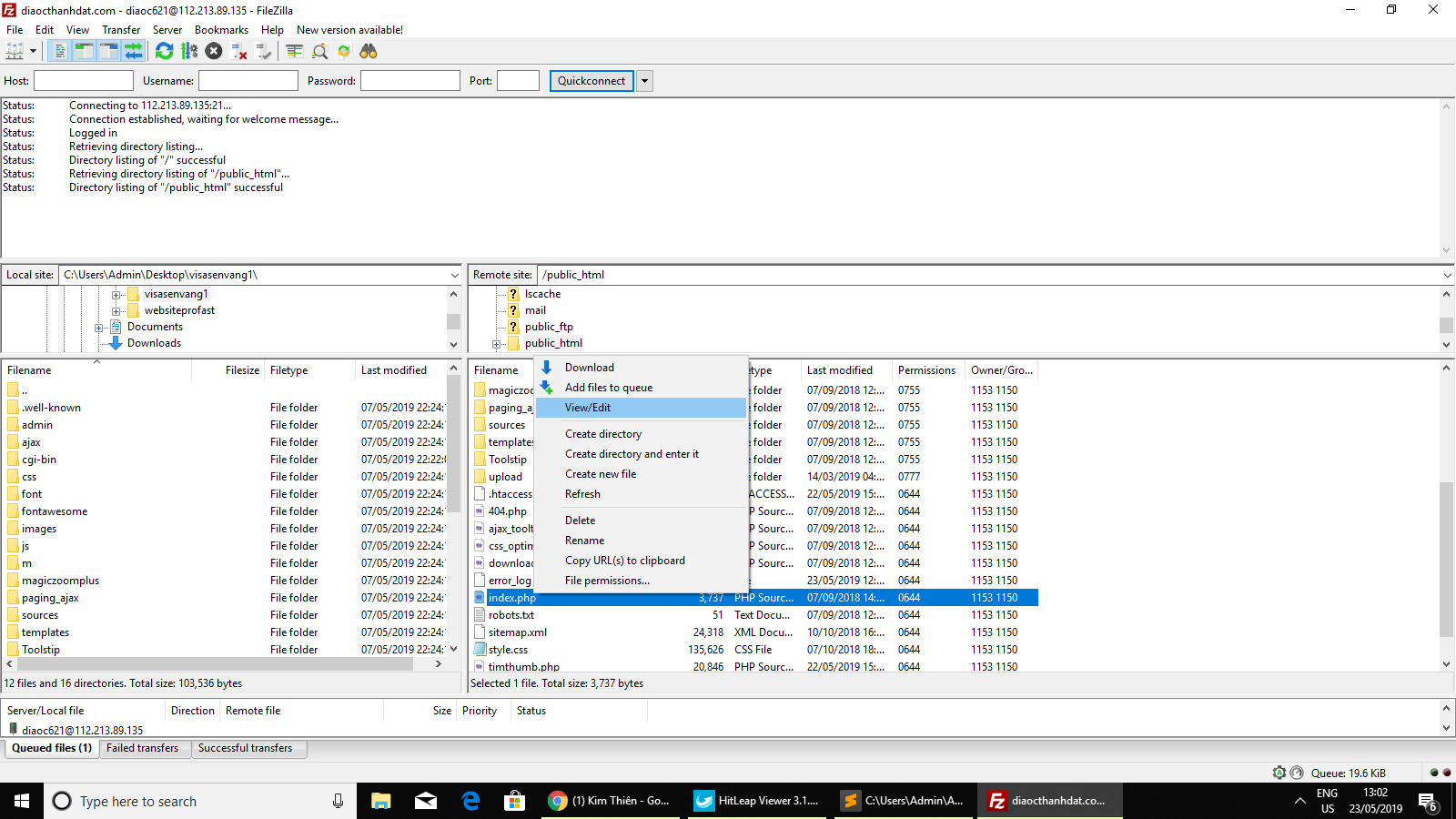Choose Download from the context menu
The image size is (1456, 819).
[x=641, y=368]
